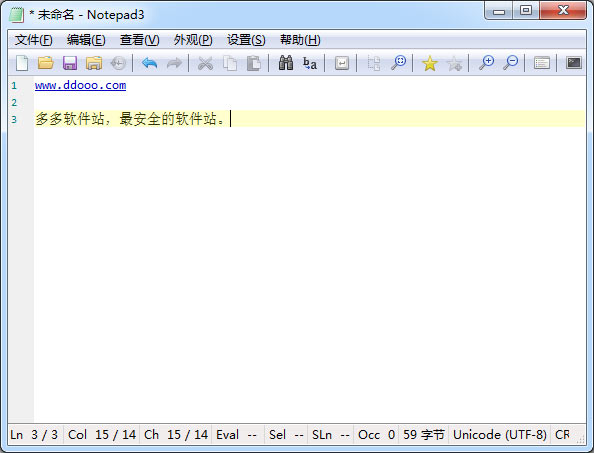Close the Notepad3 window
Image resolution: width=594 pixels, height=453 pixels.
click(x=563, y=11)
